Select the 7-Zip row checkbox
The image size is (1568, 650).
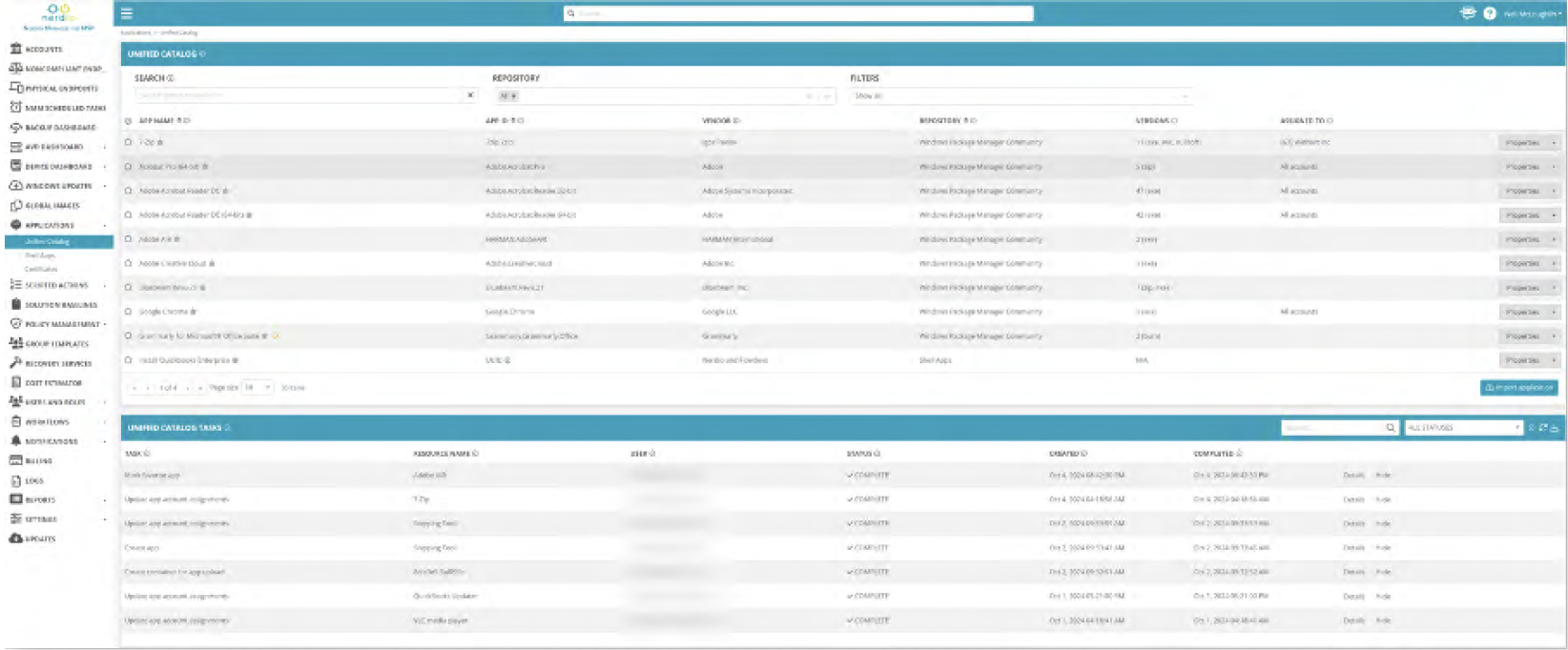(x=128, y=142)
